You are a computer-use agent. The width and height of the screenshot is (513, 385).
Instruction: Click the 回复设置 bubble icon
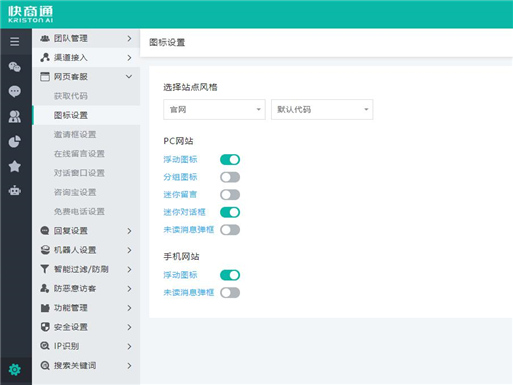45,231
